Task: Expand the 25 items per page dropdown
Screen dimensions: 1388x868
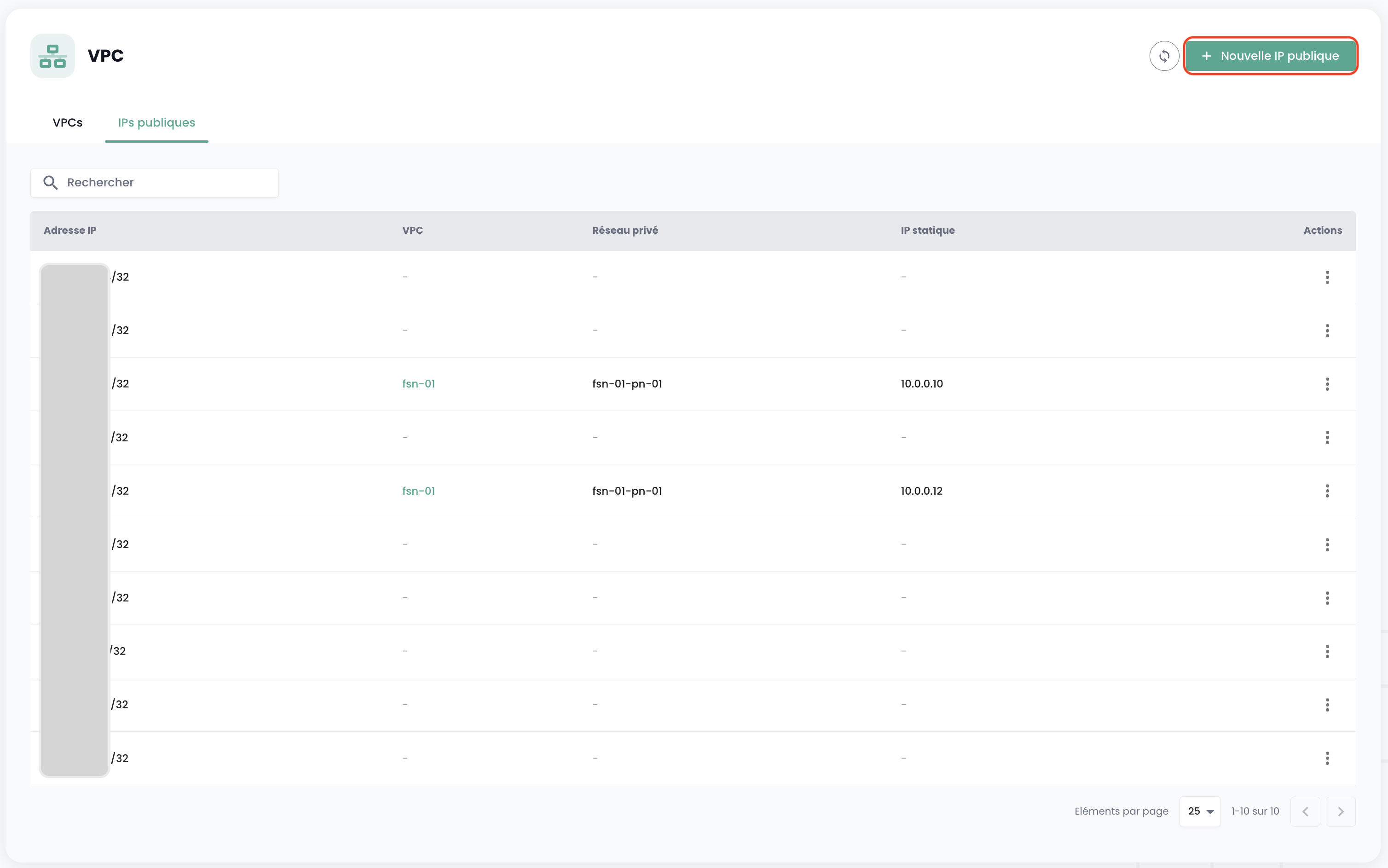Action: point(1200,811)
